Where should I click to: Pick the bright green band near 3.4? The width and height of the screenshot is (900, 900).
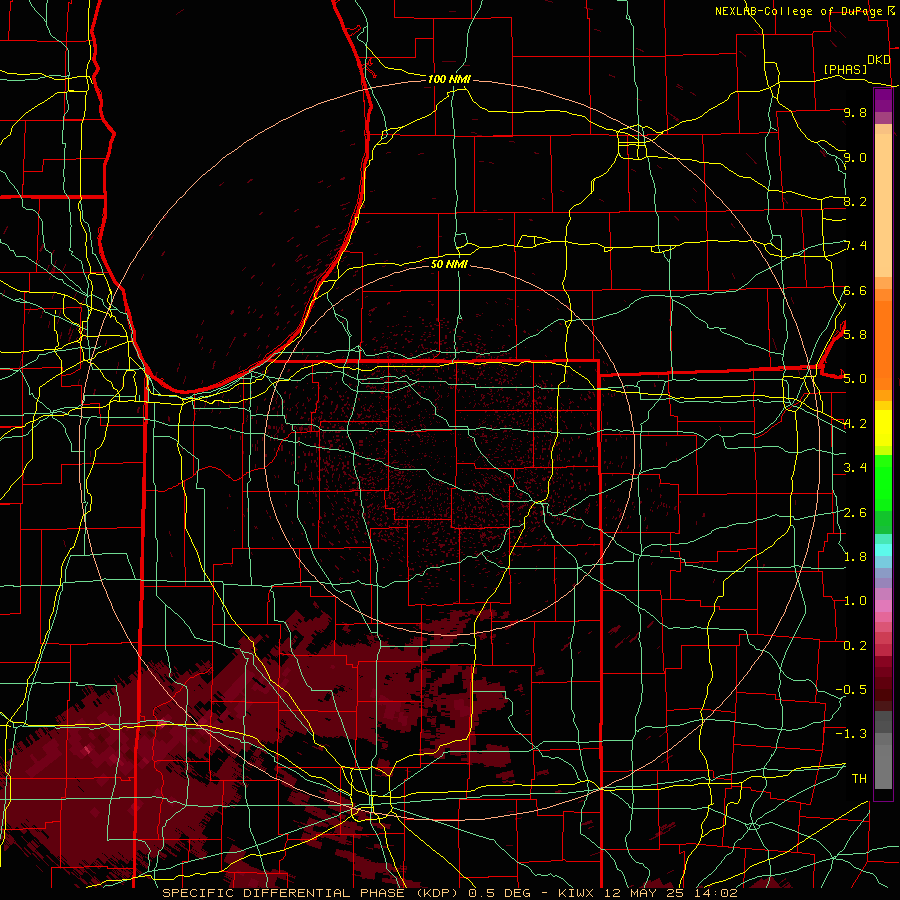coord(883,482)
